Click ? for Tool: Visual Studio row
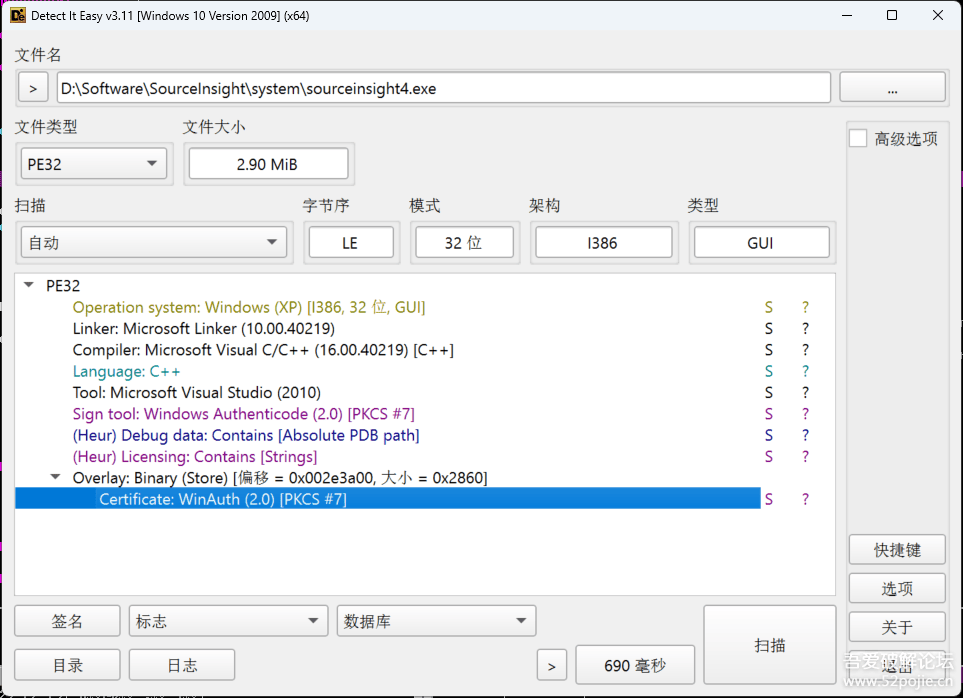This screenshot has width=963, height=698. [x=805, y=392]
